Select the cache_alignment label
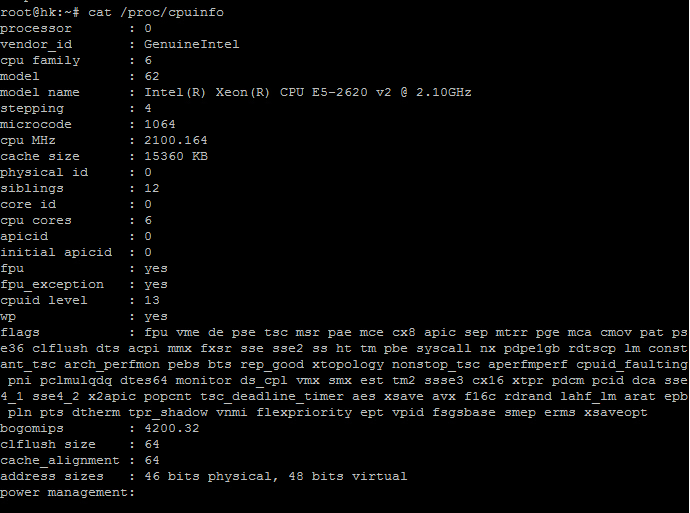The image size is (690, 513). pos(60,461)
